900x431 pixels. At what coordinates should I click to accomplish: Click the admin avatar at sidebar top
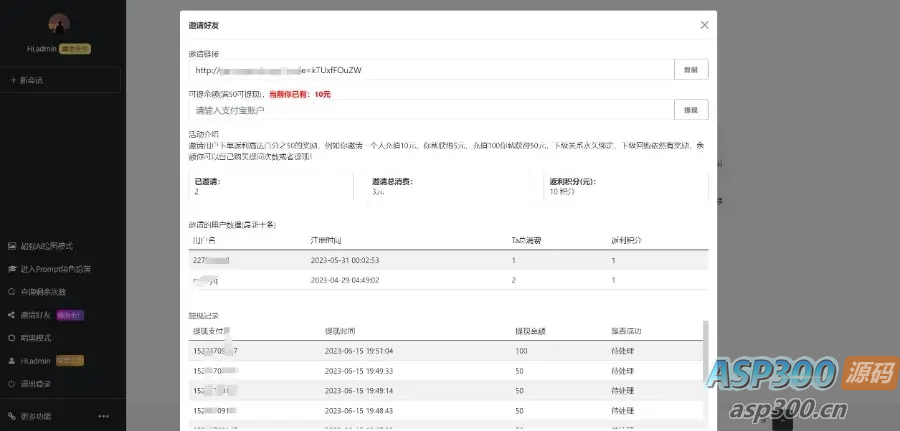tap(59, 24)
